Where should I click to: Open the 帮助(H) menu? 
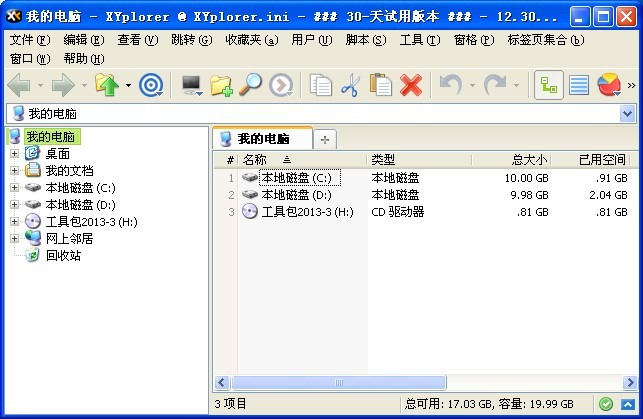84,59
